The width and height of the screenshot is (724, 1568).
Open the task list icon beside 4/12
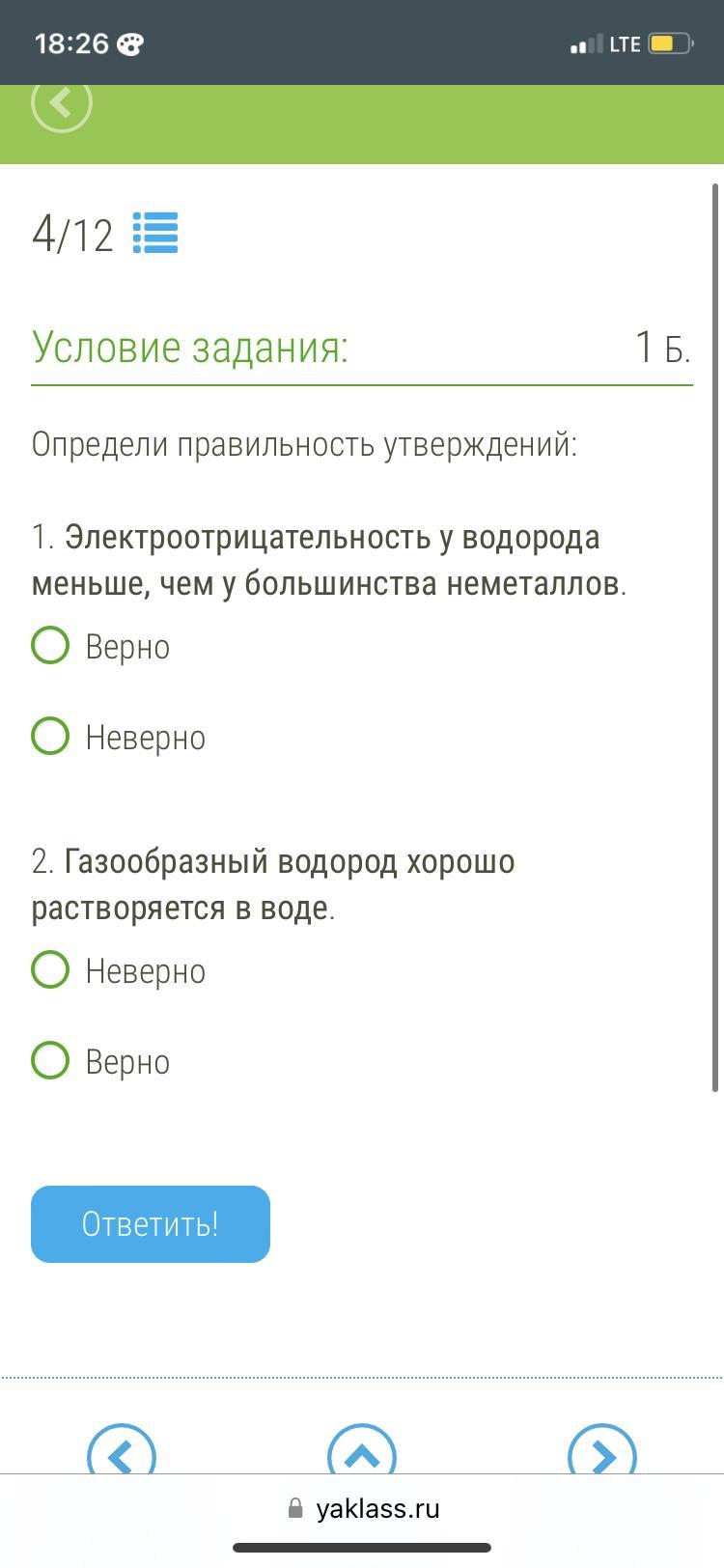tap(155, 233)
